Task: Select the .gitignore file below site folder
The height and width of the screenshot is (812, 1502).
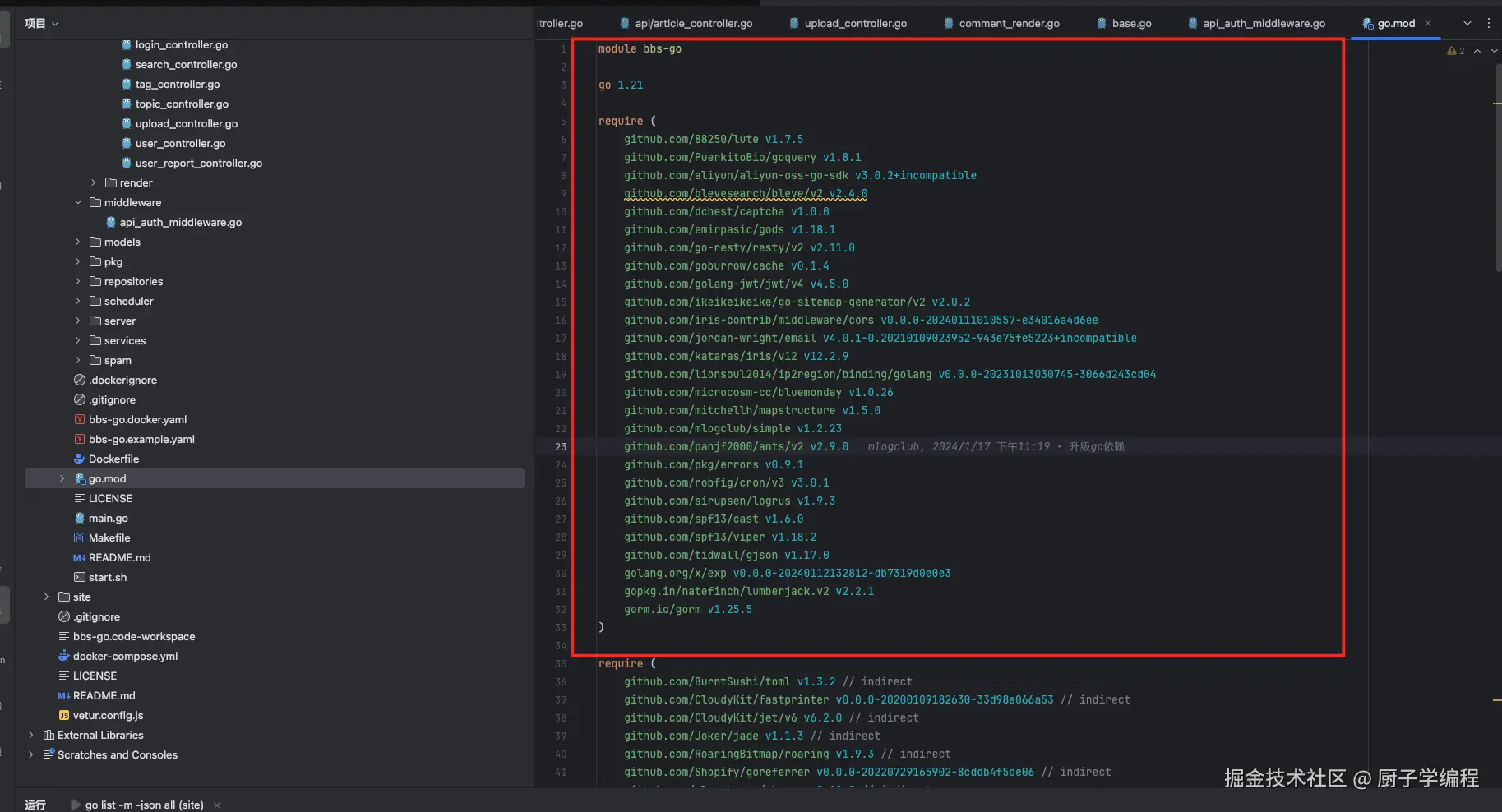Action: tap(97, 616)
